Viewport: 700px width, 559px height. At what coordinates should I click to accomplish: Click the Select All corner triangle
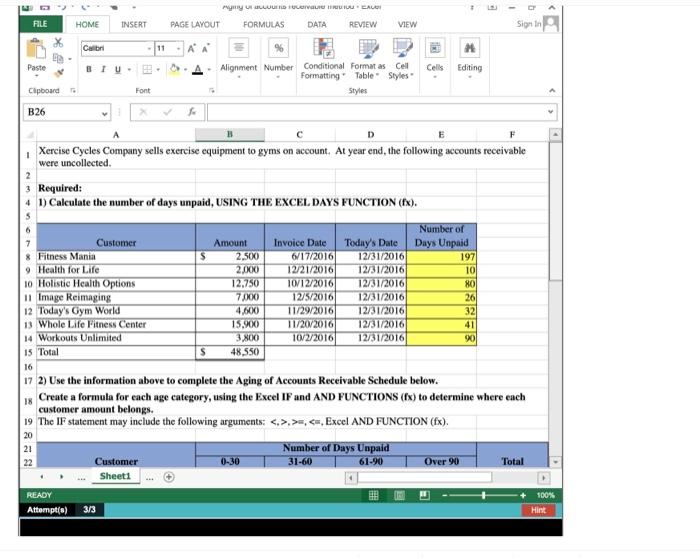click(30, 135)
